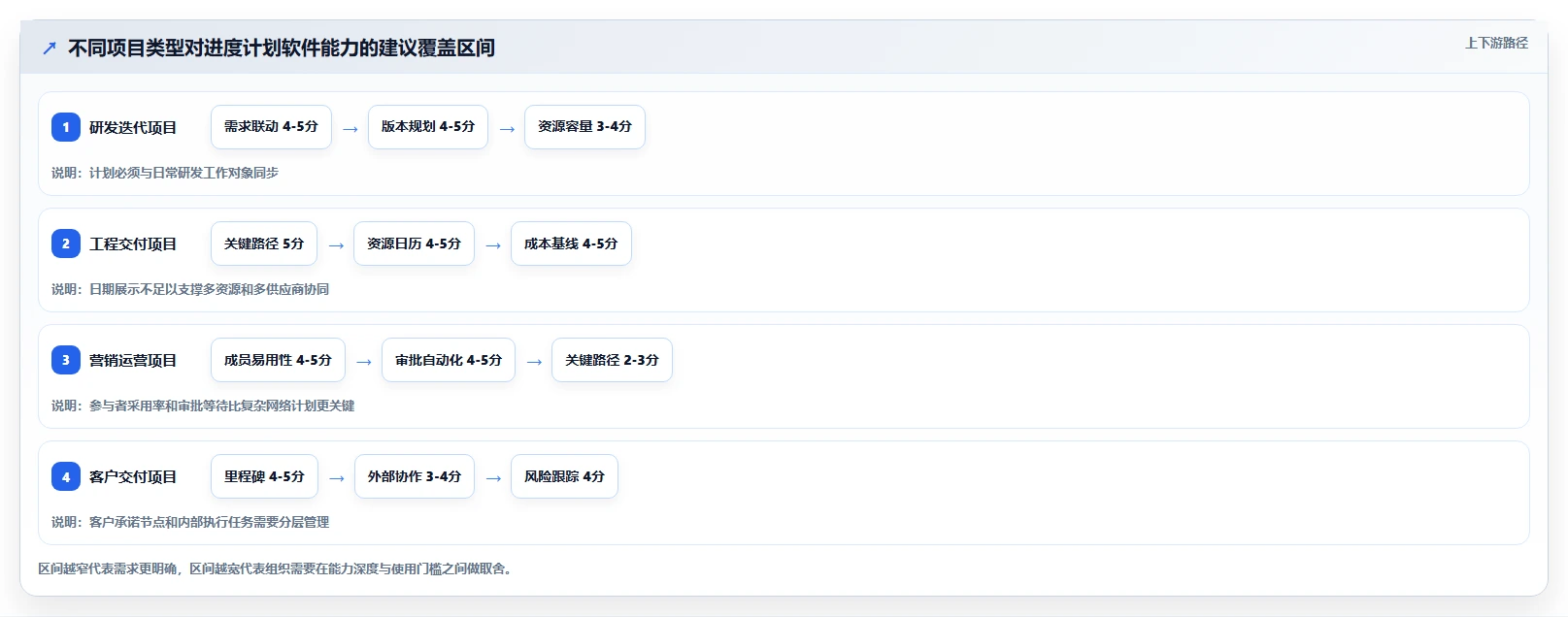Image resolution: width=1568 pixels, height=617 pixels.
Task: Click the arrow between 关键路径 5分 and 资源日历
Action: (336, 245)
